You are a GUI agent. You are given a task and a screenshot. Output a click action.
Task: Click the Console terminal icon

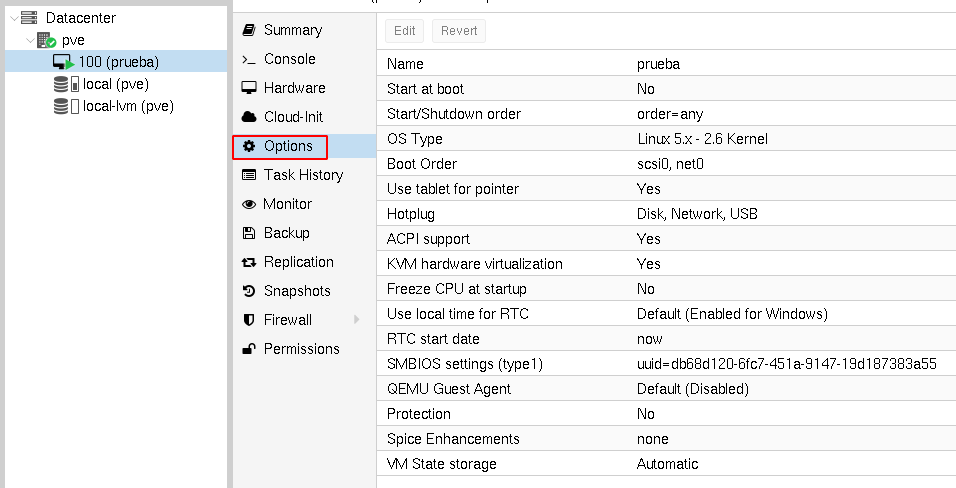click(x=249, y=59)
